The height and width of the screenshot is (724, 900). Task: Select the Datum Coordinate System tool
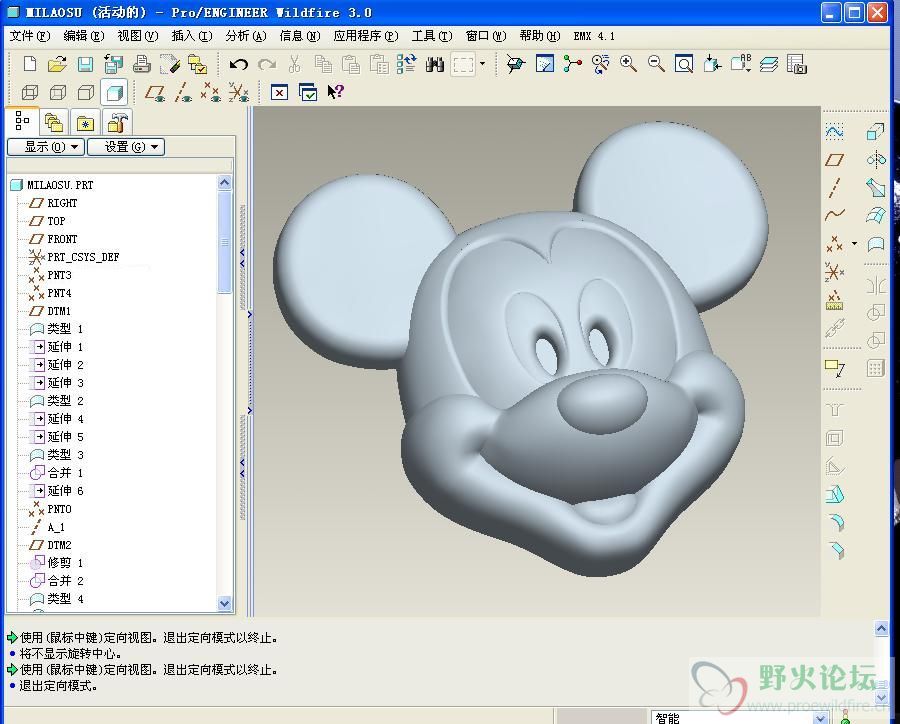pyautogui.click(x=835, y=272)
